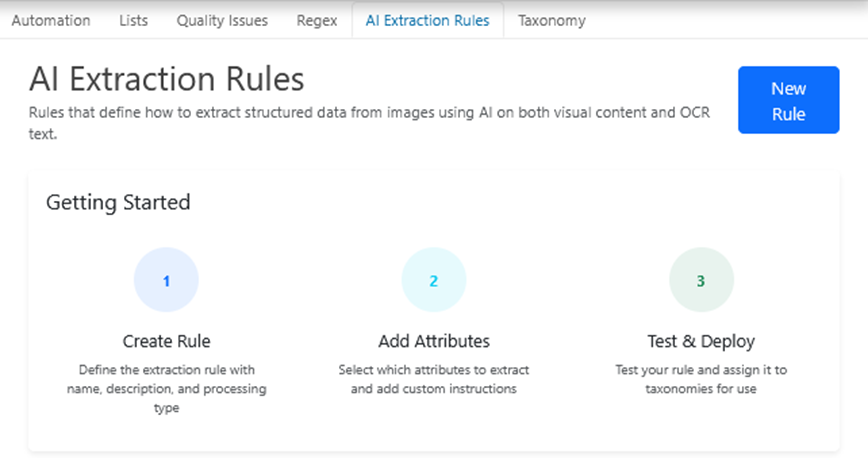Viewport: 868px width, 458px height.
Task: Click the step 3 circle icon
Action: 700,281
